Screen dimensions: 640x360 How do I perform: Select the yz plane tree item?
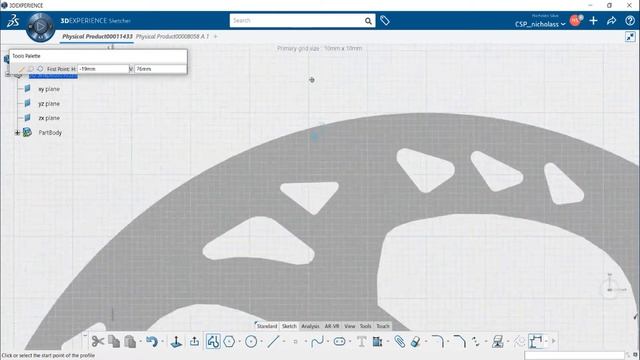point(49,104)
